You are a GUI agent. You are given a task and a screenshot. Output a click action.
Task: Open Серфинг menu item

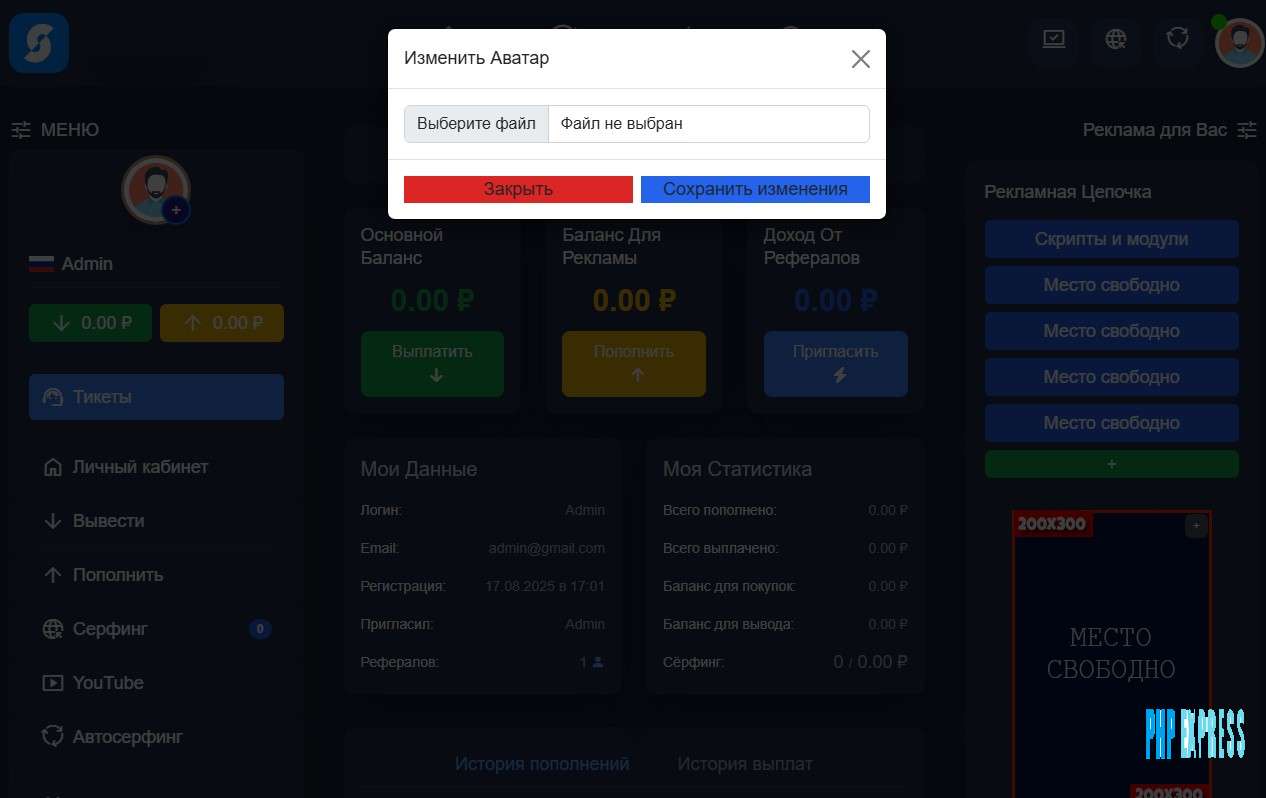click(x=156, y=629)
